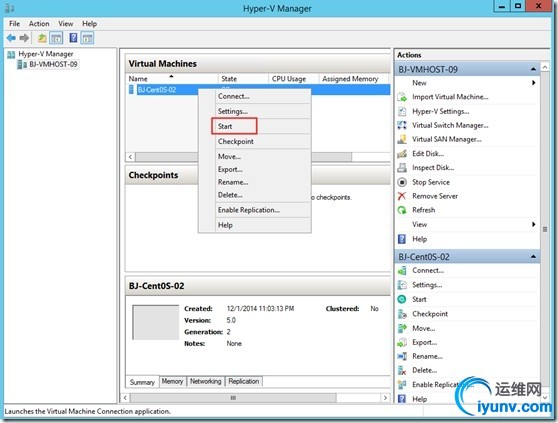
Task: Open the Help menu in the menu bar
Action: pos(89,23)
